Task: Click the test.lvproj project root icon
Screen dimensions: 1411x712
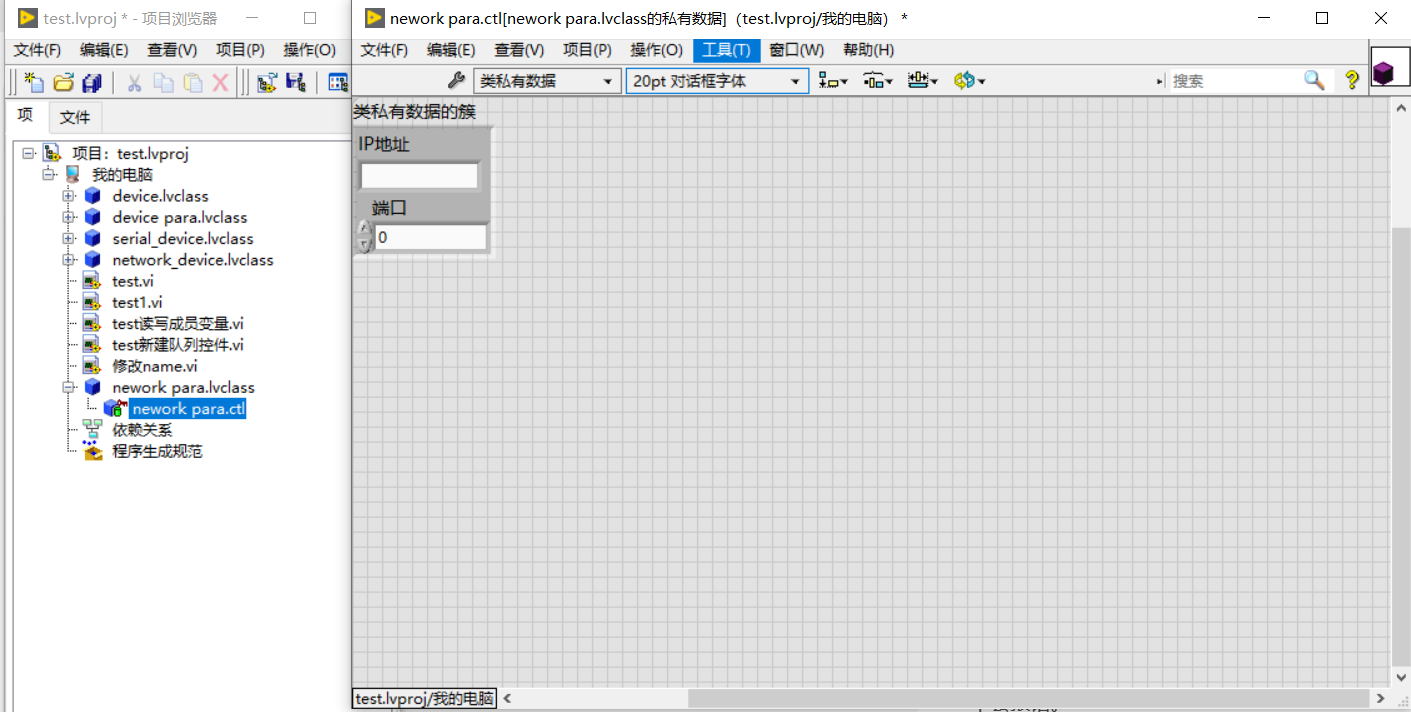Action: pyautogui.click(x=52, y=154)
